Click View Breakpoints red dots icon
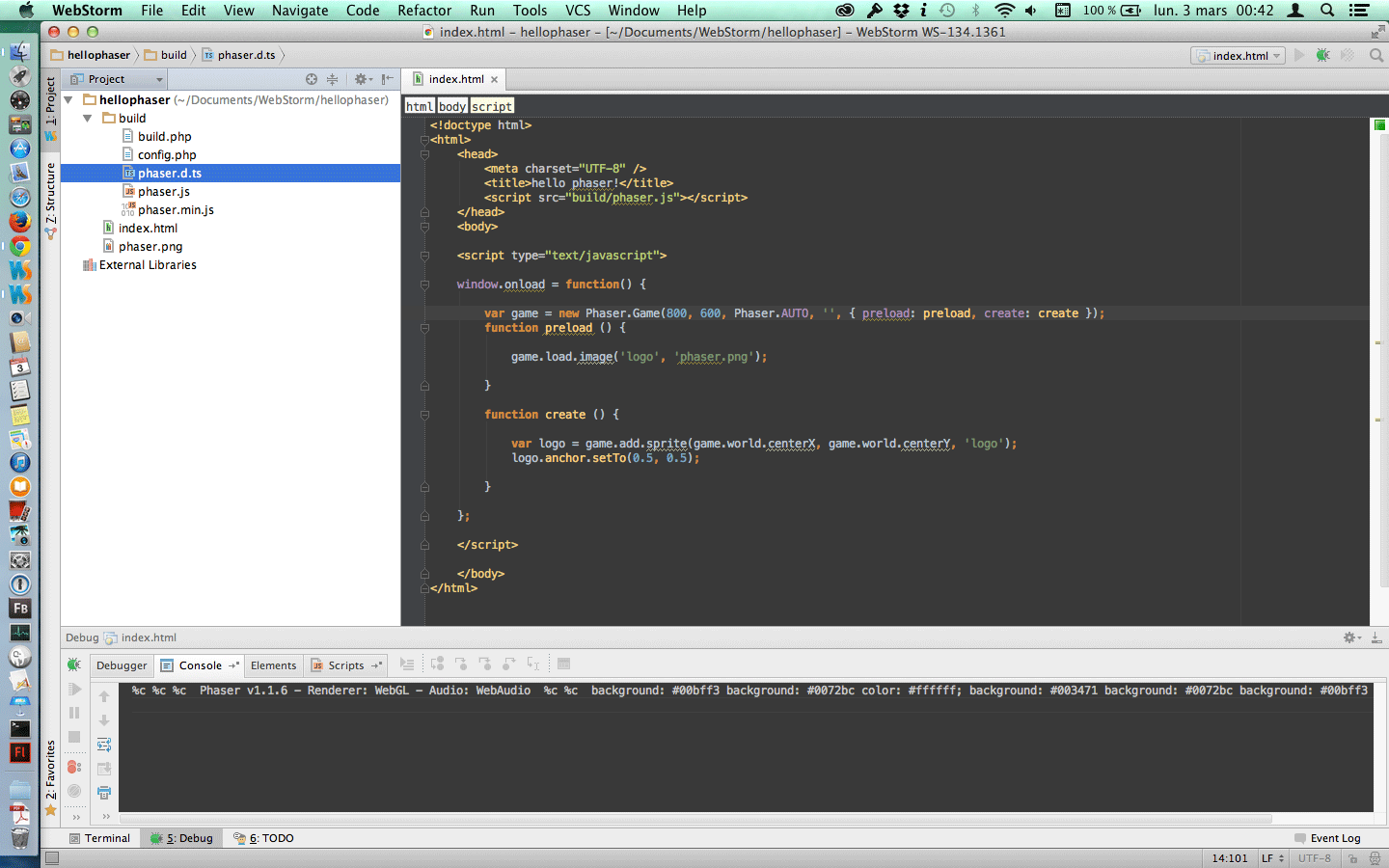The height and width of the screenshot is (868, 1389). (x=74, y=767)
